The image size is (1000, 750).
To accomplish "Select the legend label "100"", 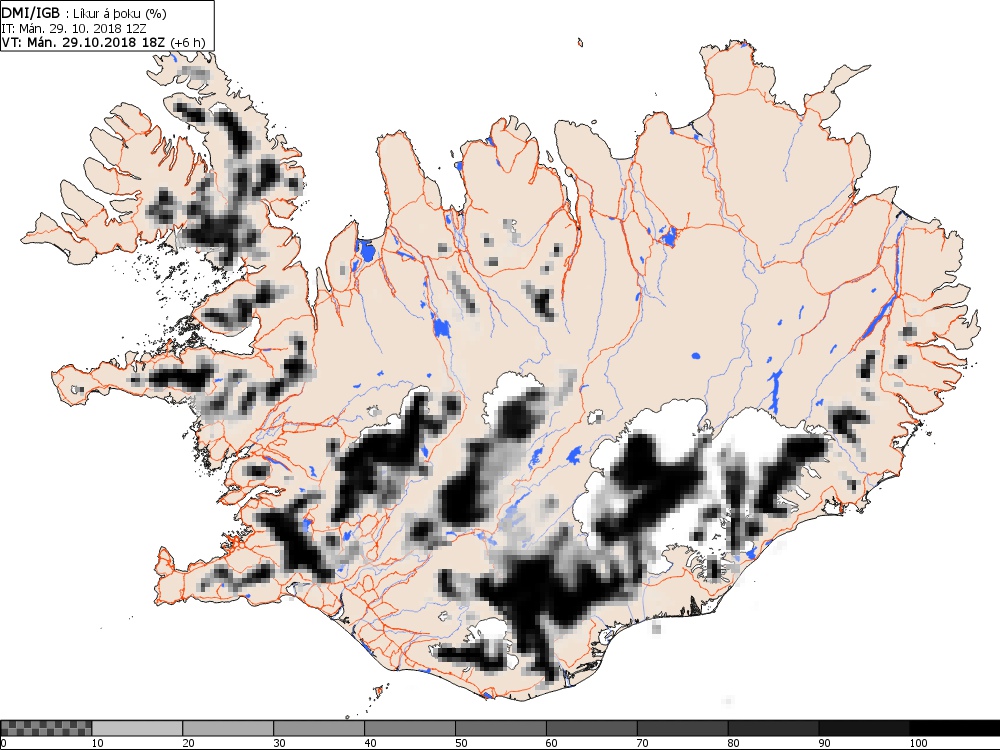I will pos(918,743).
